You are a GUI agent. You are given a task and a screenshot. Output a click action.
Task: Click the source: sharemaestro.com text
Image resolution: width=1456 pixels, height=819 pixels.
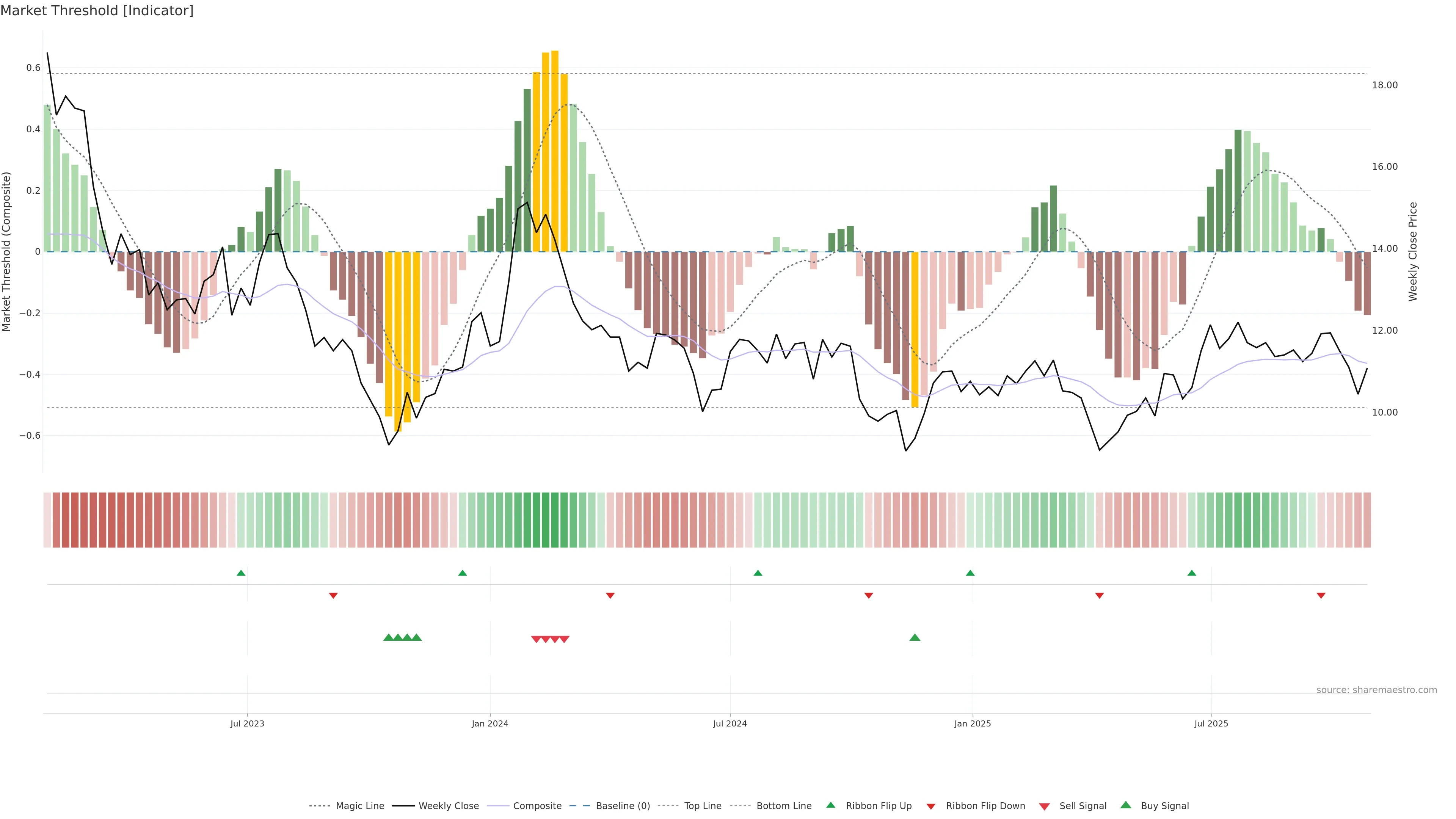point(1376,690)
